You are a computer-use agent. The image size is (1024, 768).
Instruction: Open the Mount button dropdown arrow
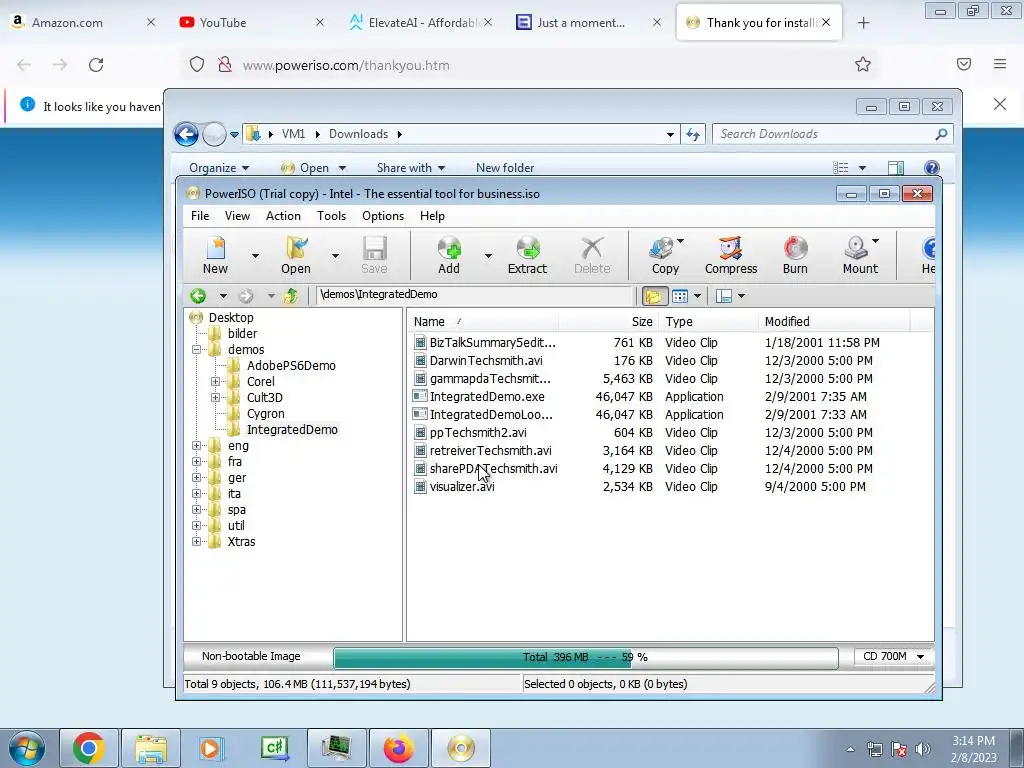tap(876, 242)
